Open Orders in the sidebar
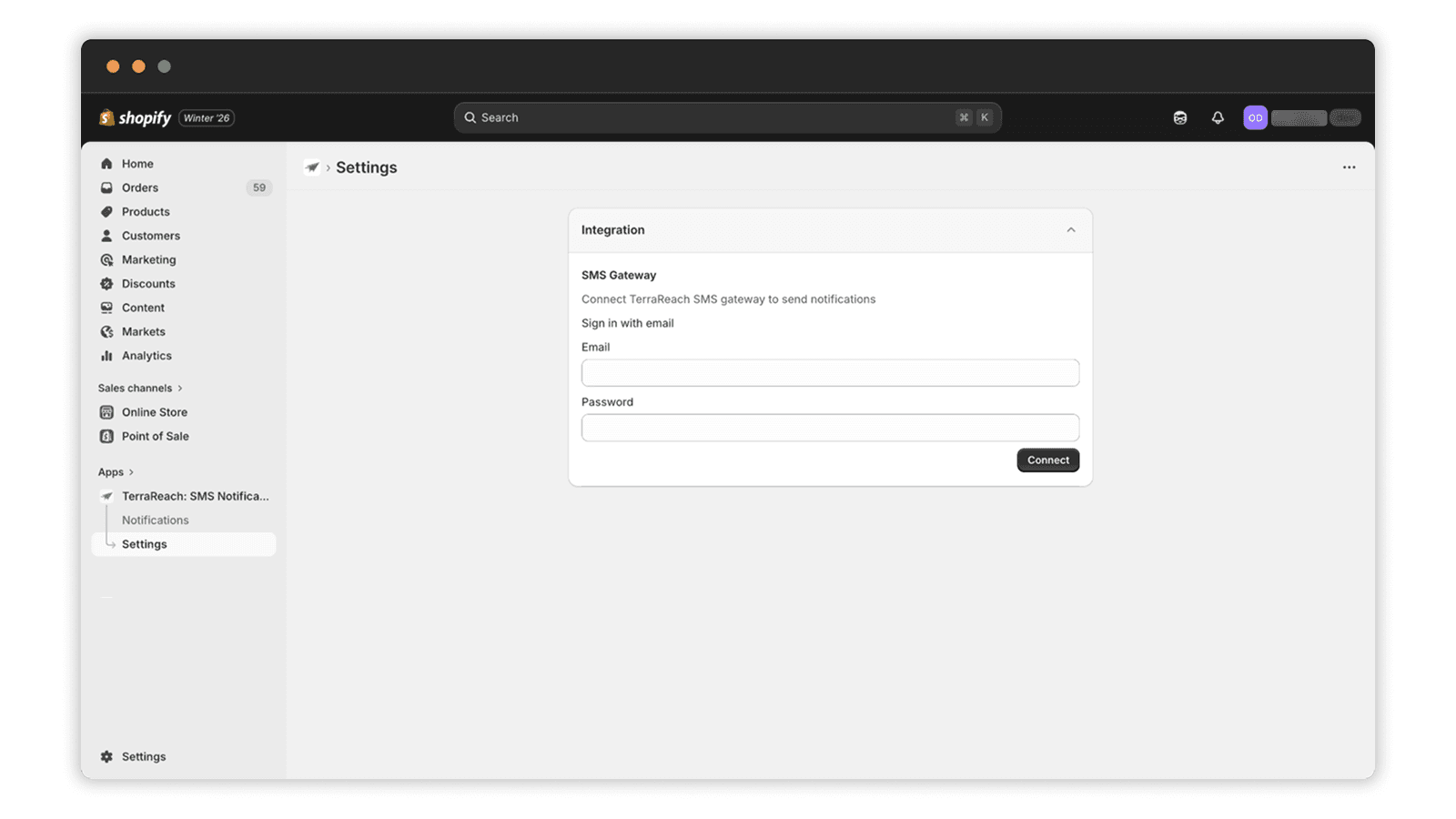Viewport: 1456px width, 819px height. tap(140, 187)
